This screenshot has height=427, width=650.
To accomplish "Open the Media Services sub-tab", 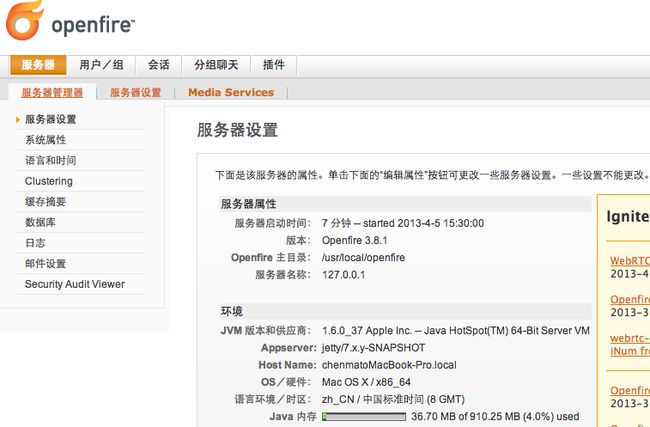I will [x=231, y=92].
